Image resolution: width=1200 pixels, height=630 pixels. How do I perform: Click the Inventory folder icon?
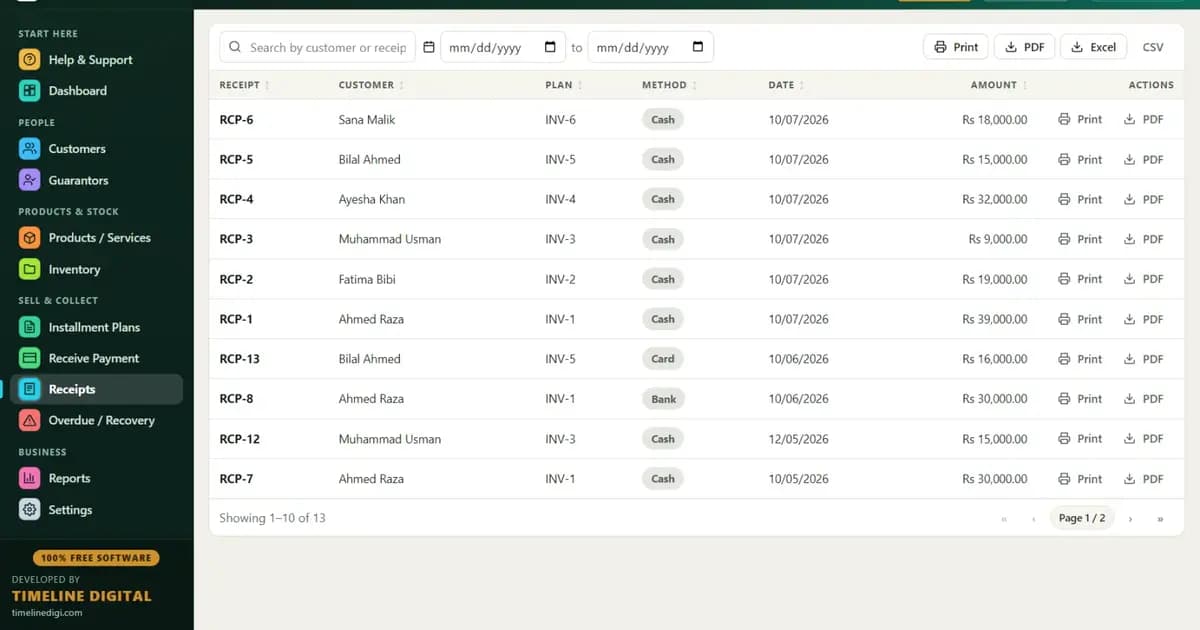point(30,270)
